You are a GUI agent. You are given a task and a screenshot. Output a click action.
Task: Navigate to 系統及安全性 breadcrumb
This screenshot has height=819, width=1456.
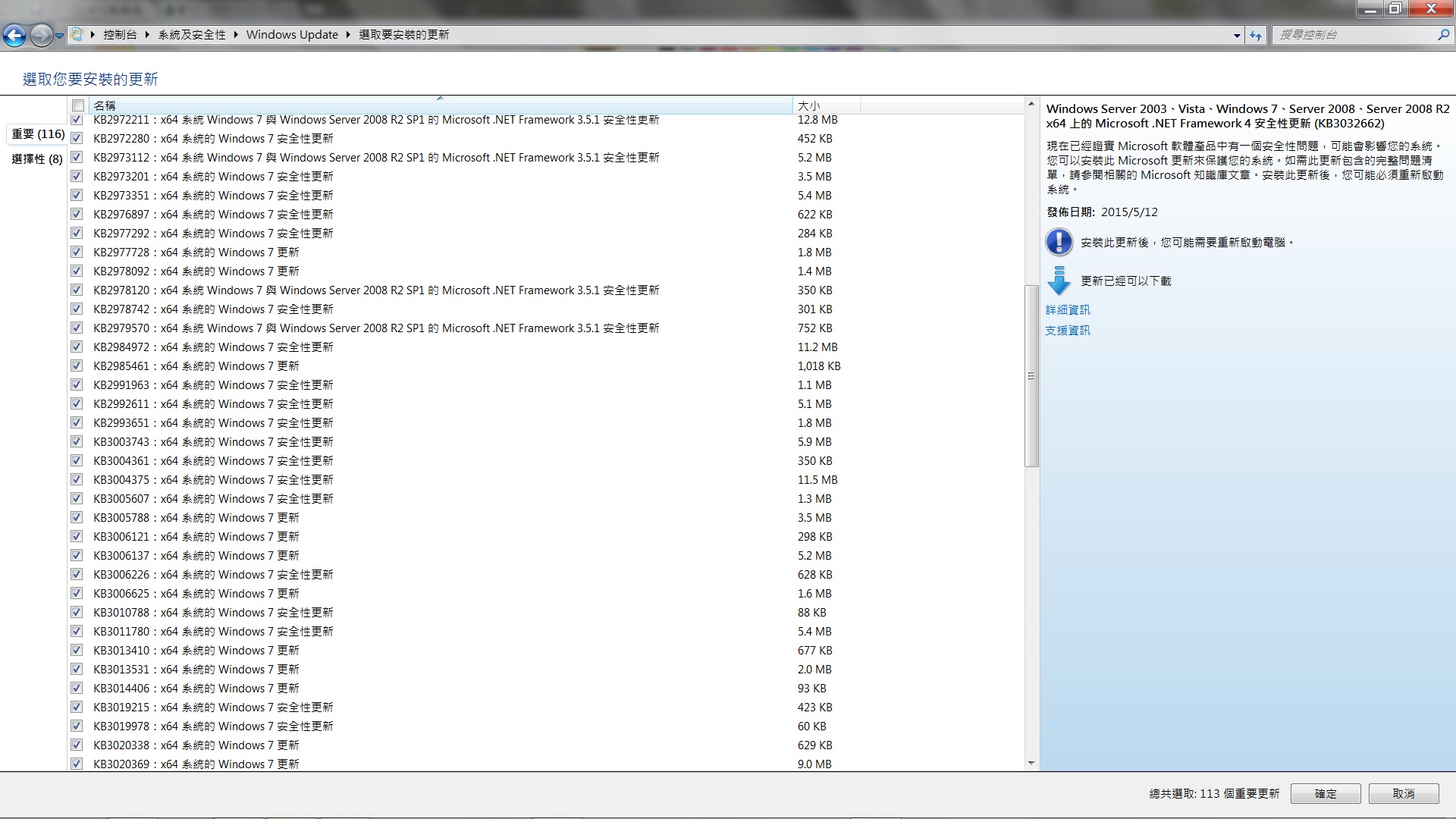click(192, 35)
